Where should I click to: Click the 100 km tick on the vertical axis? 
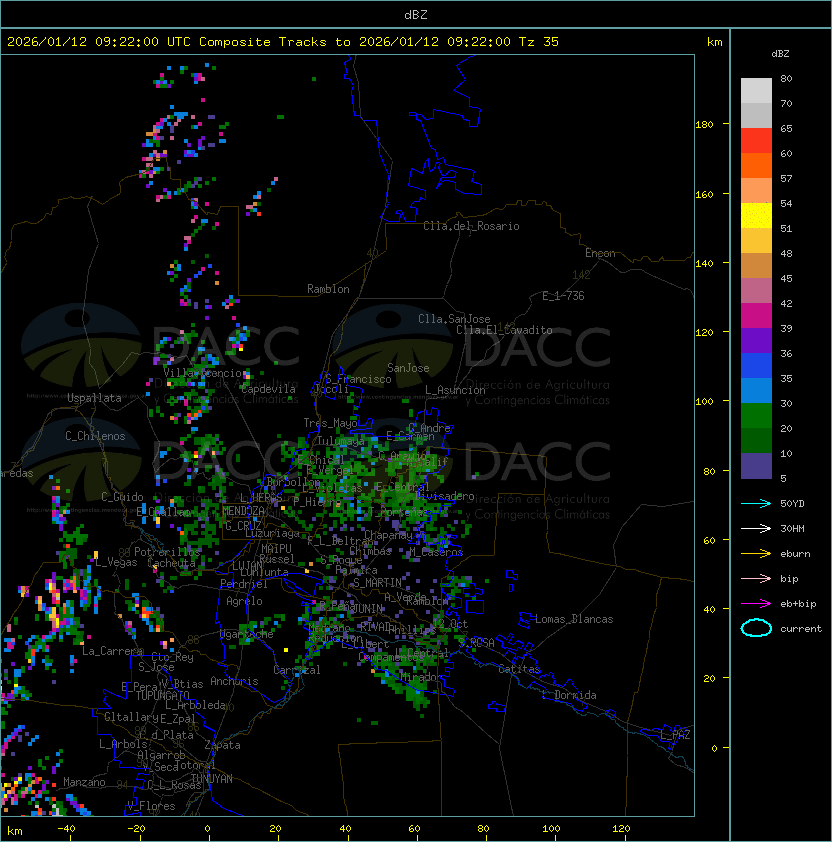(x=705, y=402)
